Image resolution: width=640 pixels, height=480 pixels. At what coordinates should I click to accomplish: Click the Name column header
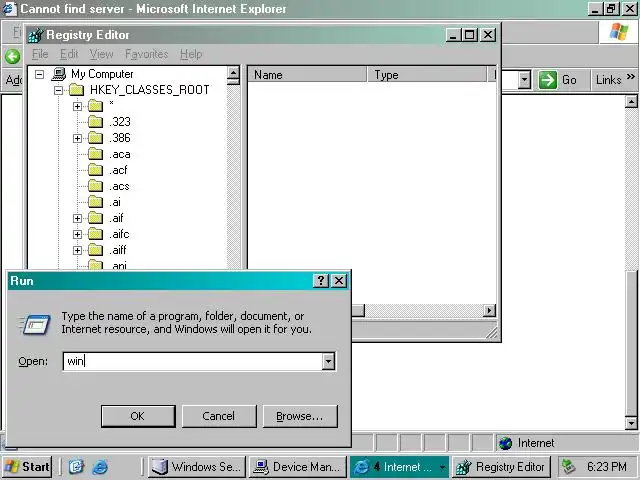click(307, 75)
